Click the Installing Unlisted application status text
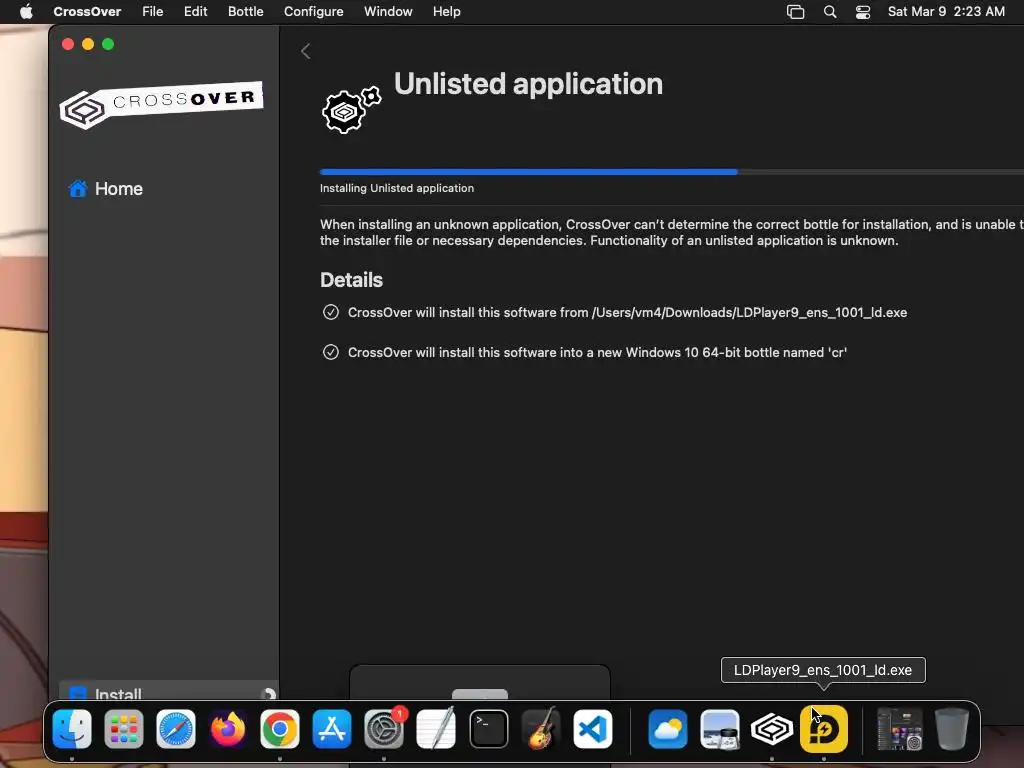This screenshot has width=1024, height=768. (396, 188)
